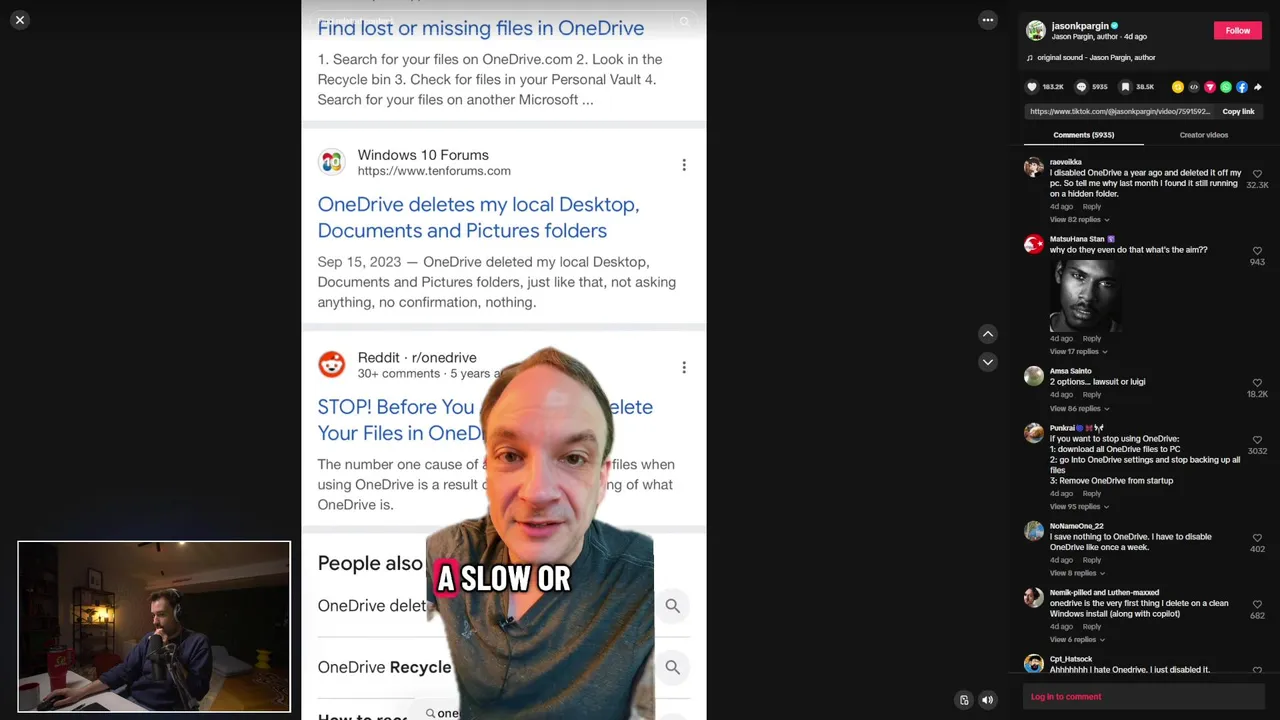Image resolution: width=1280 pixels, height=720 pixels.
Task: Bookmark the video with the favorites icon
Action: coord(1125,87)
